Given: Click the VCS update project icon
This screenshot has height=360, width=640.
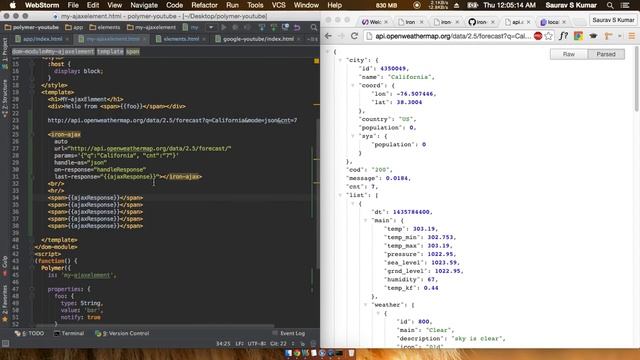Looking at the screenshot, I should click(262, 27).
